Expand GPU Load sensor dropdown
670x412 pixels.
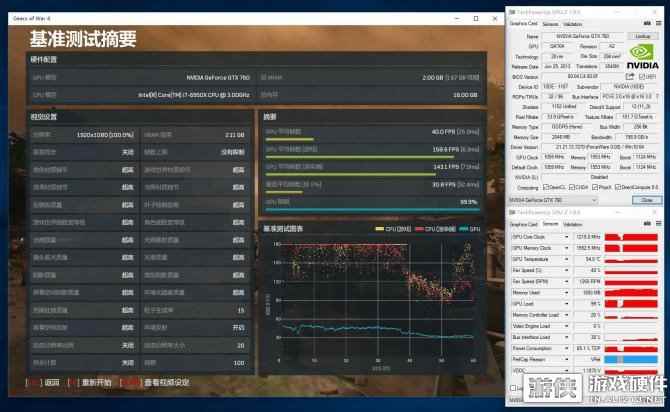[567, 303]
